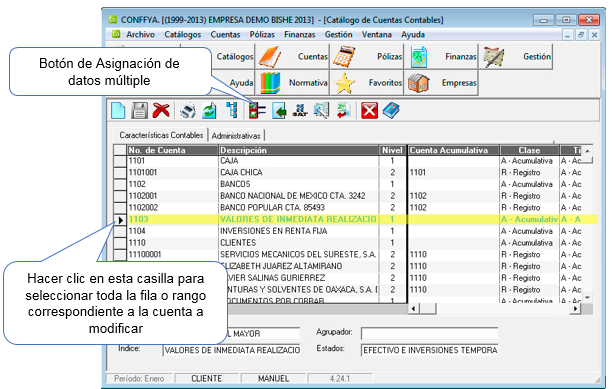Image resolution: width=616 pixels, height=389 pixels.
Task: Select row selector box for account 1102001
Action: point(120,196)
